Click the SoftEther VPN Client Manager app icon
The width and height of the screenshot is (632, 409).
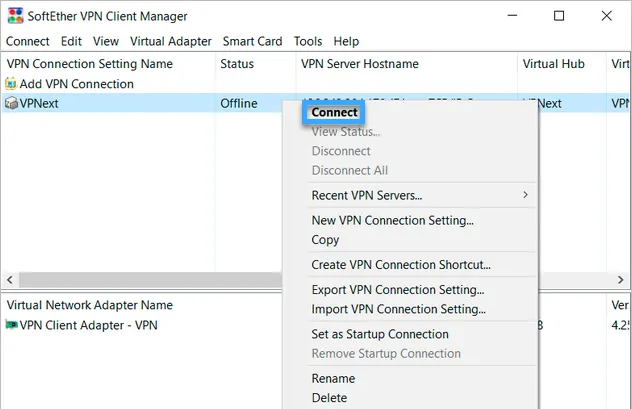15,16
